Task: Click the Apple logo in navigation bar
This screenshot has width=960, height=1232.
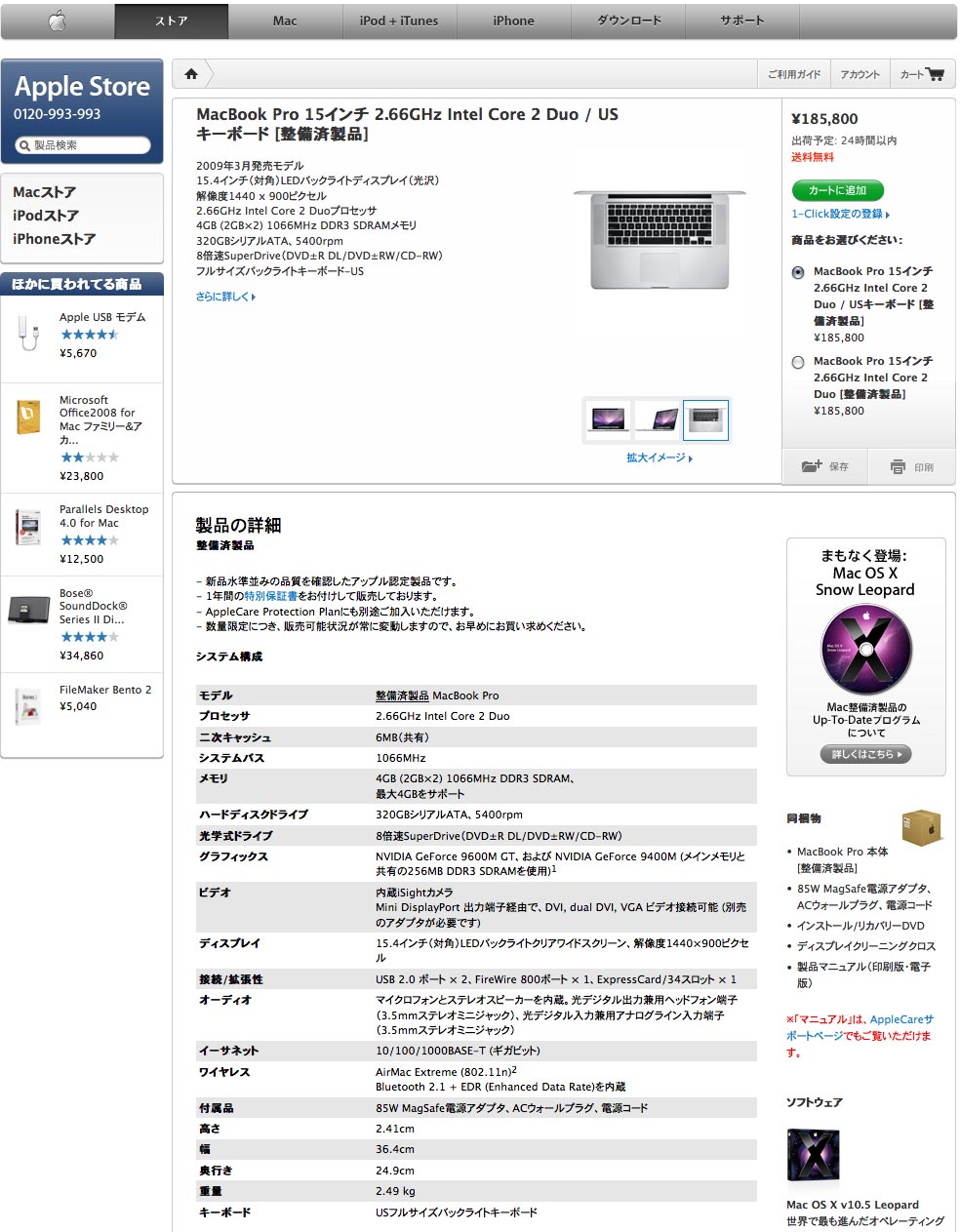Action: (58, 20)
